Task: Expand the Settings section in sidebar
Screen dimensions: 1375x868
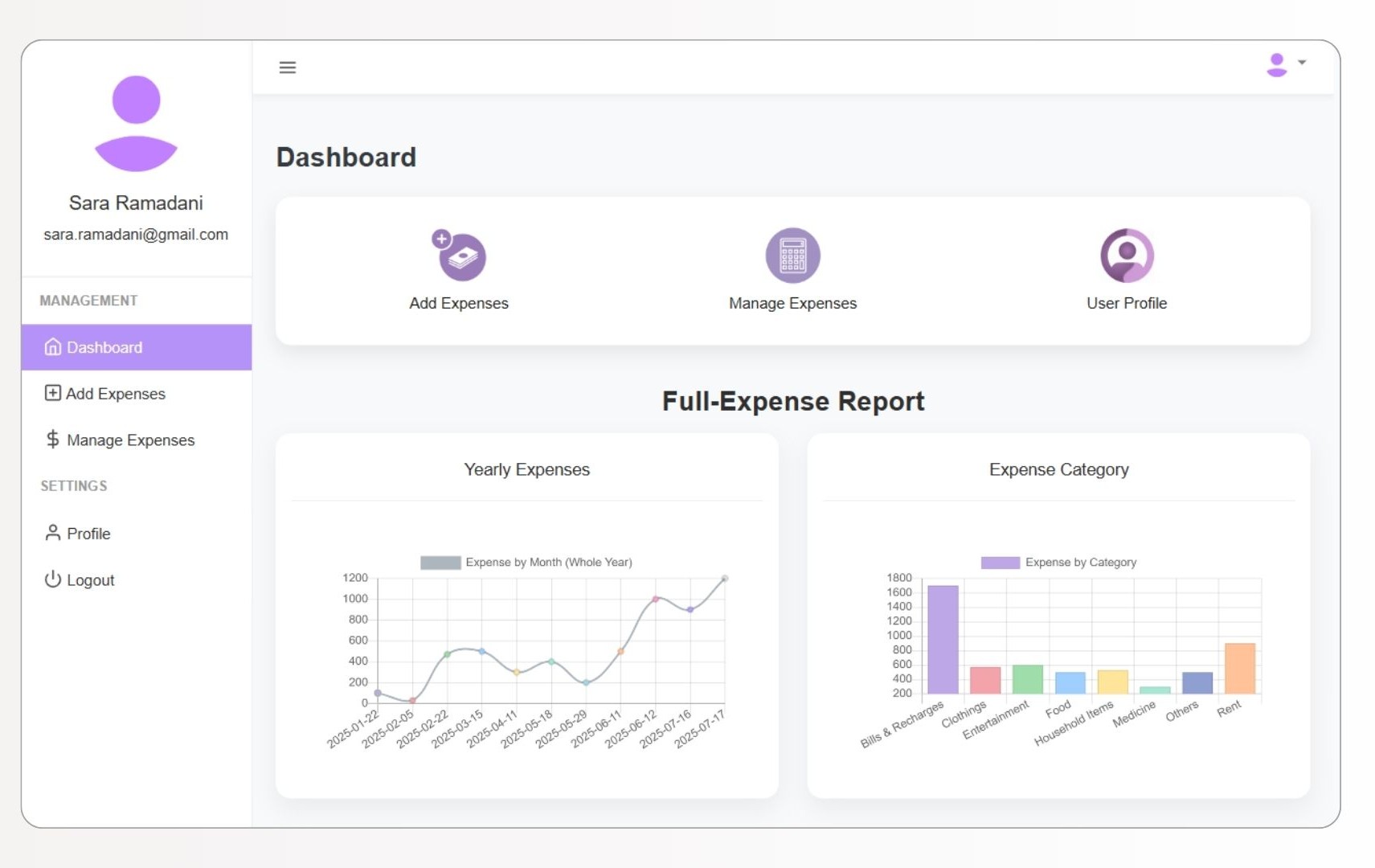Action: (x=73, y=485)
